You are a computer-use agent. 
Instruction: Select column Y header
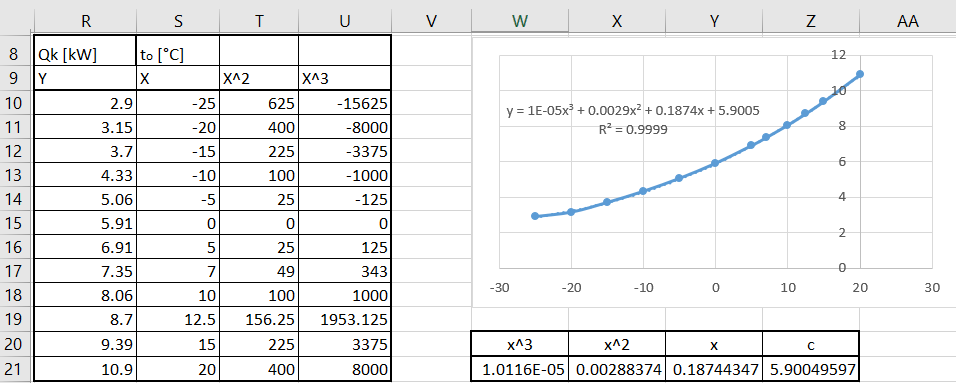[713, 21]
